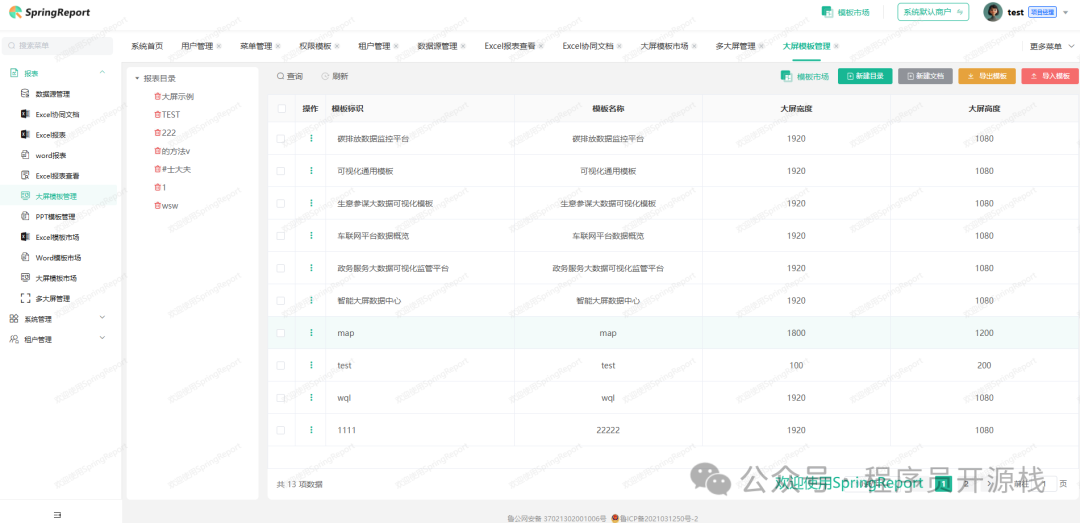Check the 1111 row checkbox

point(281,430)
